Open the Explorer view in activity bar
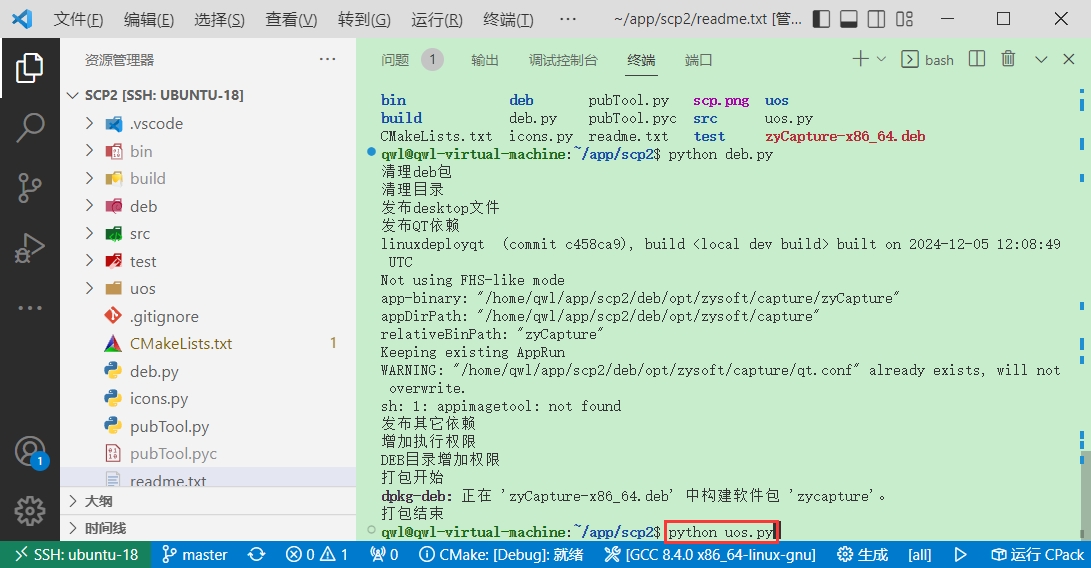This screenshot has width=1091, height=568. tap(29, 68)
